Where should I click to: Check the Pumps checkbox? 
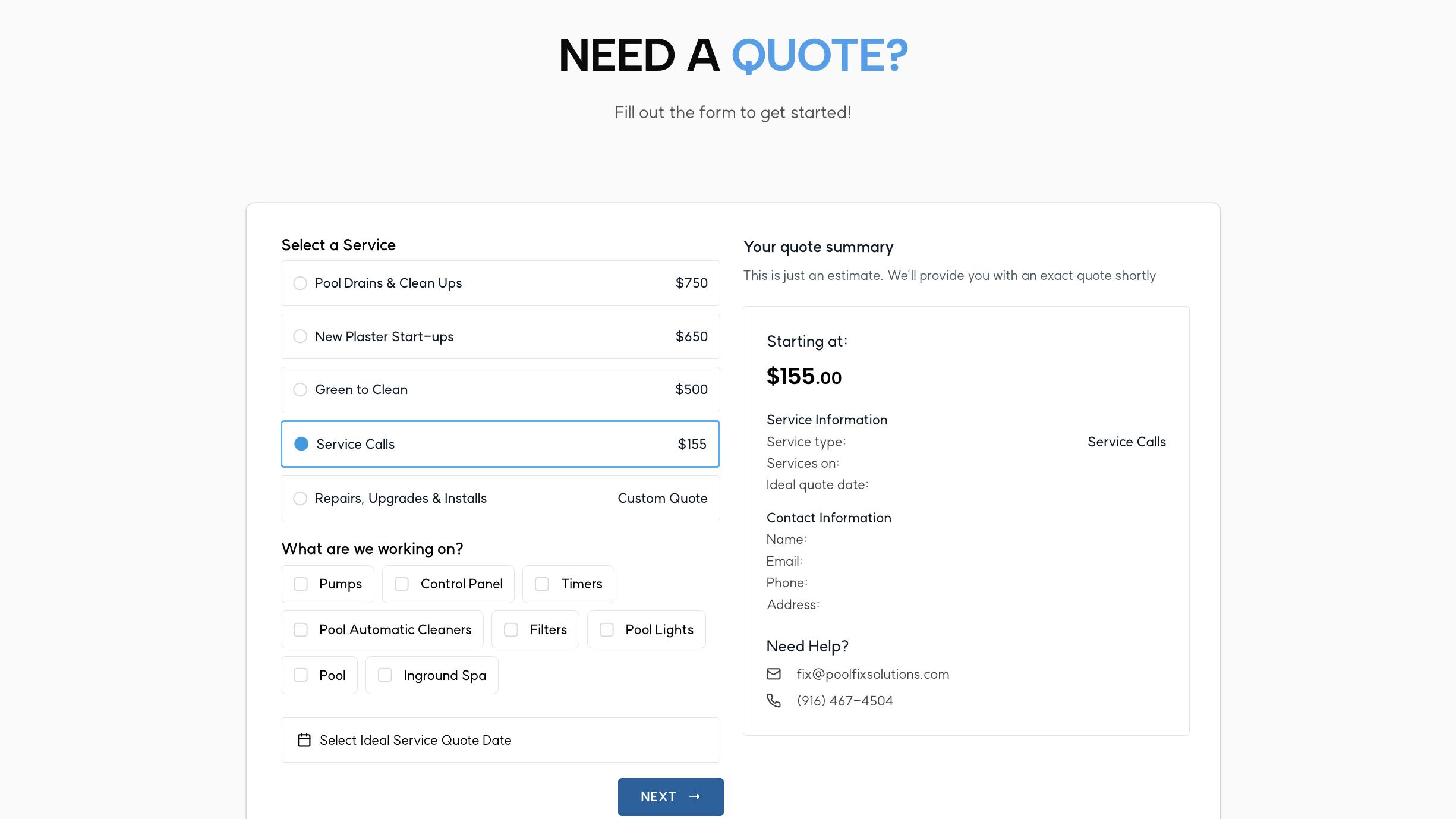click(301, 584)
